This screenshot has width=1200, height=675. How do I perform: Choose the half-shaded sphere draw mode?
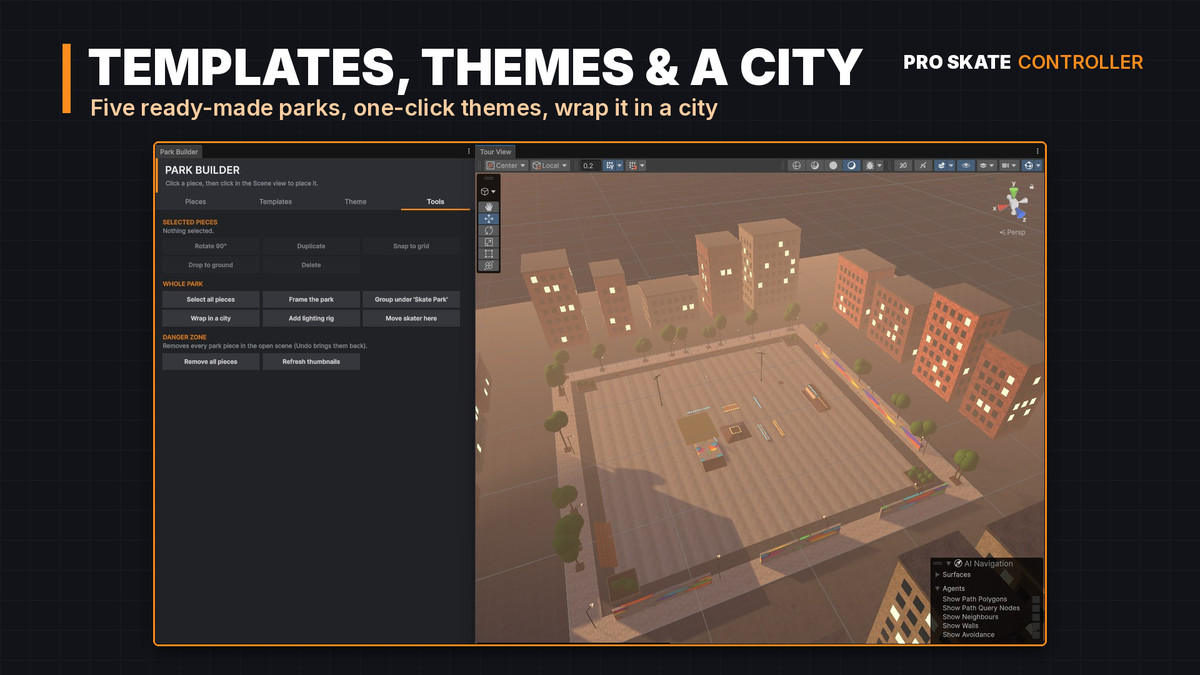tap(815, 166)
